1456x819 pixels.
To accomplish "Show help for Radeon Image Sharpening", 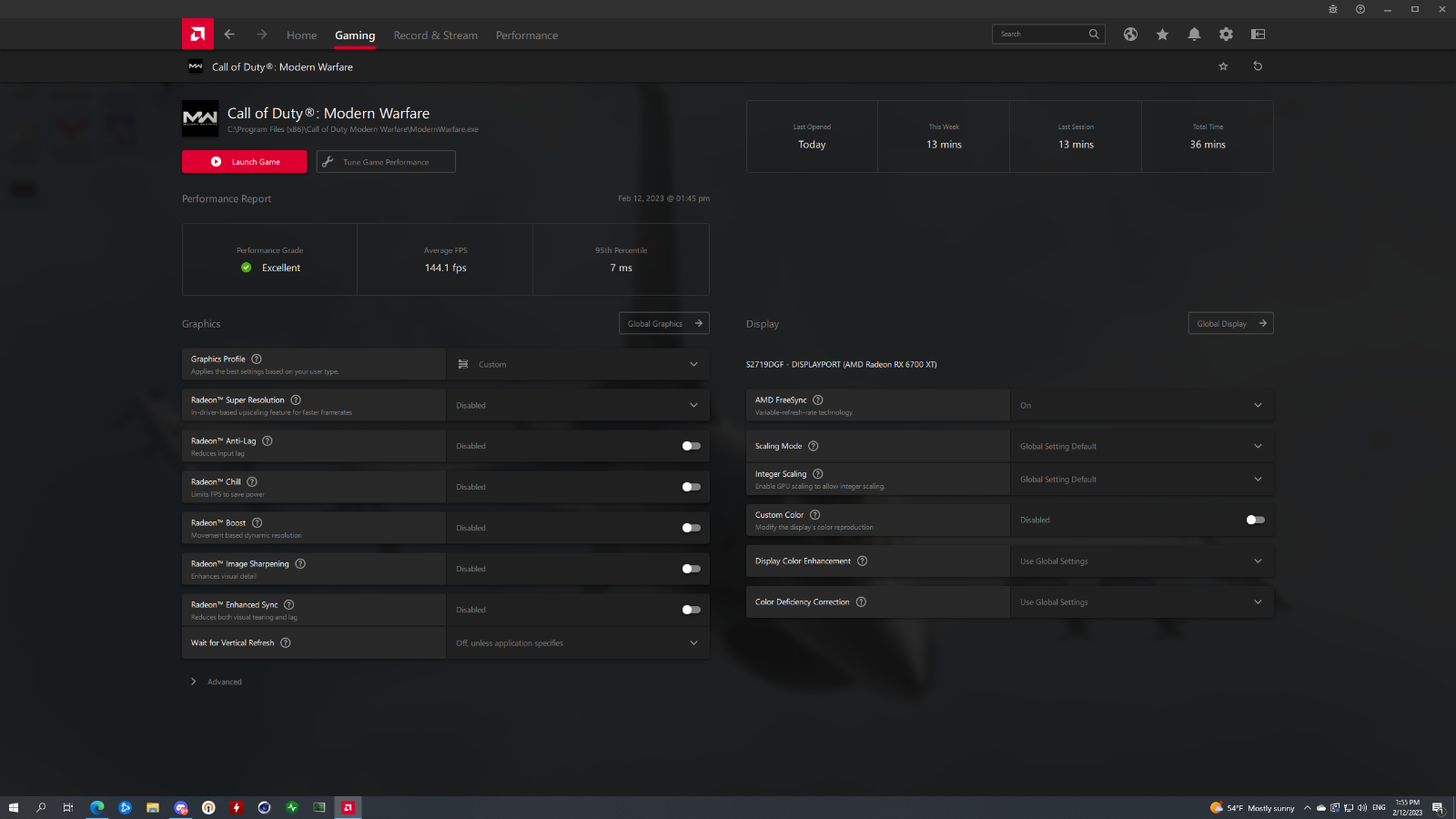I will click(x=300, y=564).
